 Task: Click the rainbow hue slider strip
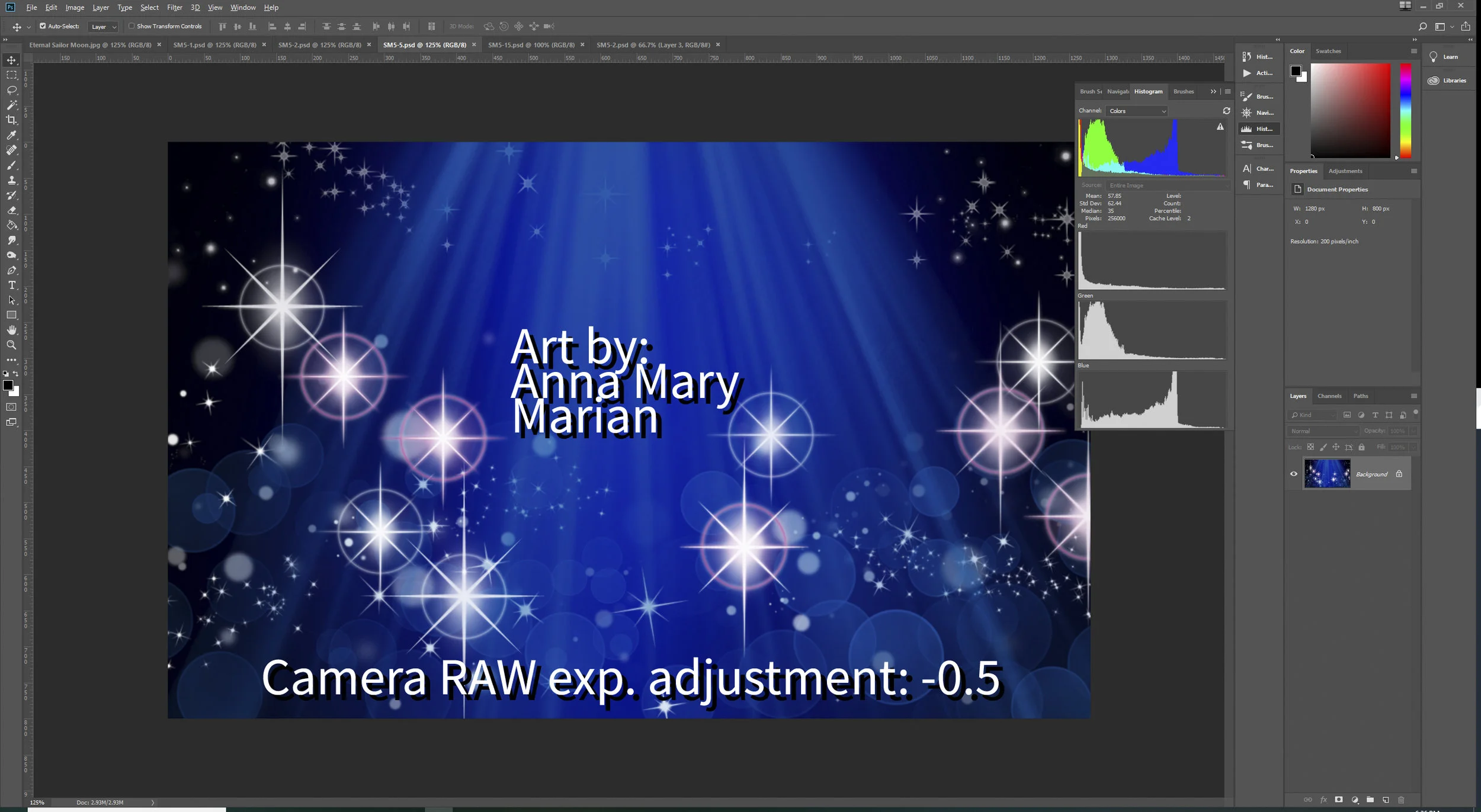(x=1405, y=110)
